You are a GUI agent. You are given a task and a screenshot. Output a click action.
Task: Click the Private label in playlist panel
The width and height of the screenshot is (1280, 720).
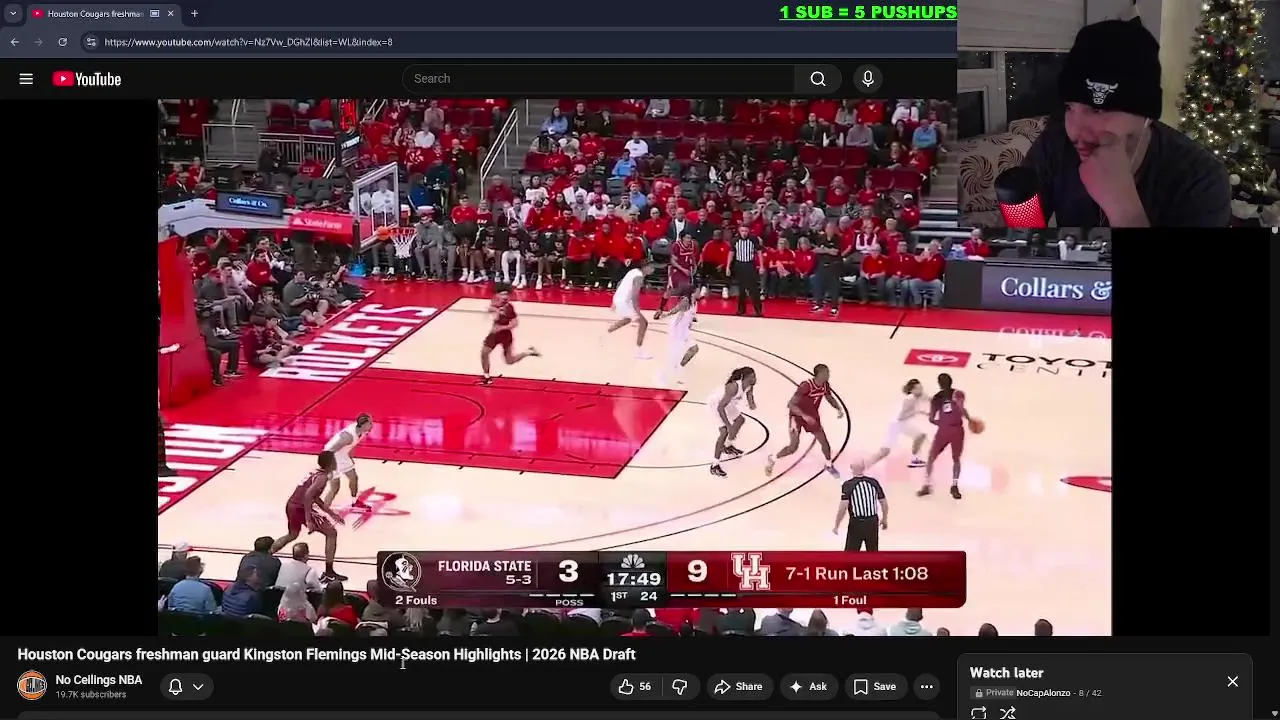[x=1000, y=693]
